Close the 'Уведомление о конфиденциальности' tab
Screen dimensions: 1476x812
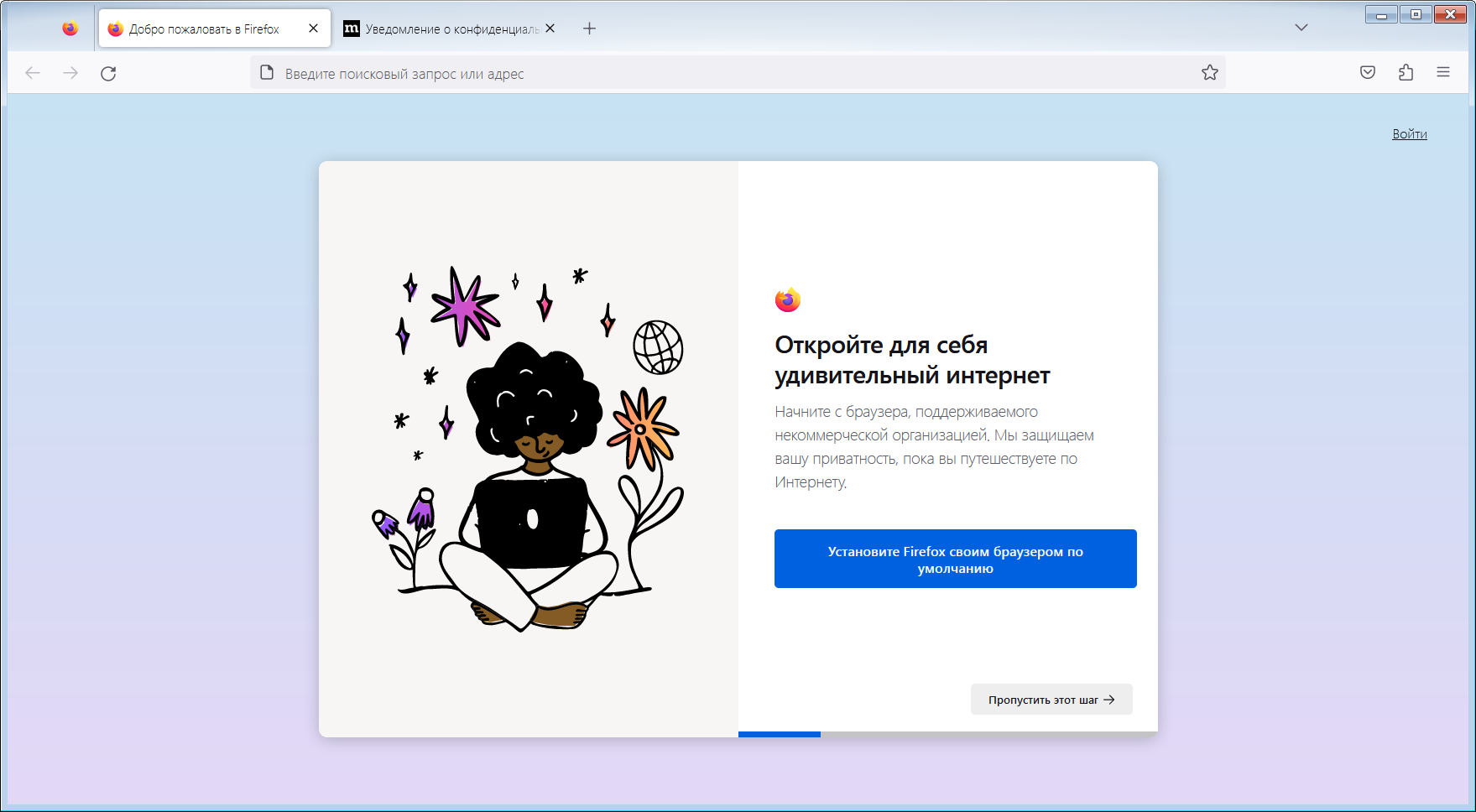[x=550, y=29]
